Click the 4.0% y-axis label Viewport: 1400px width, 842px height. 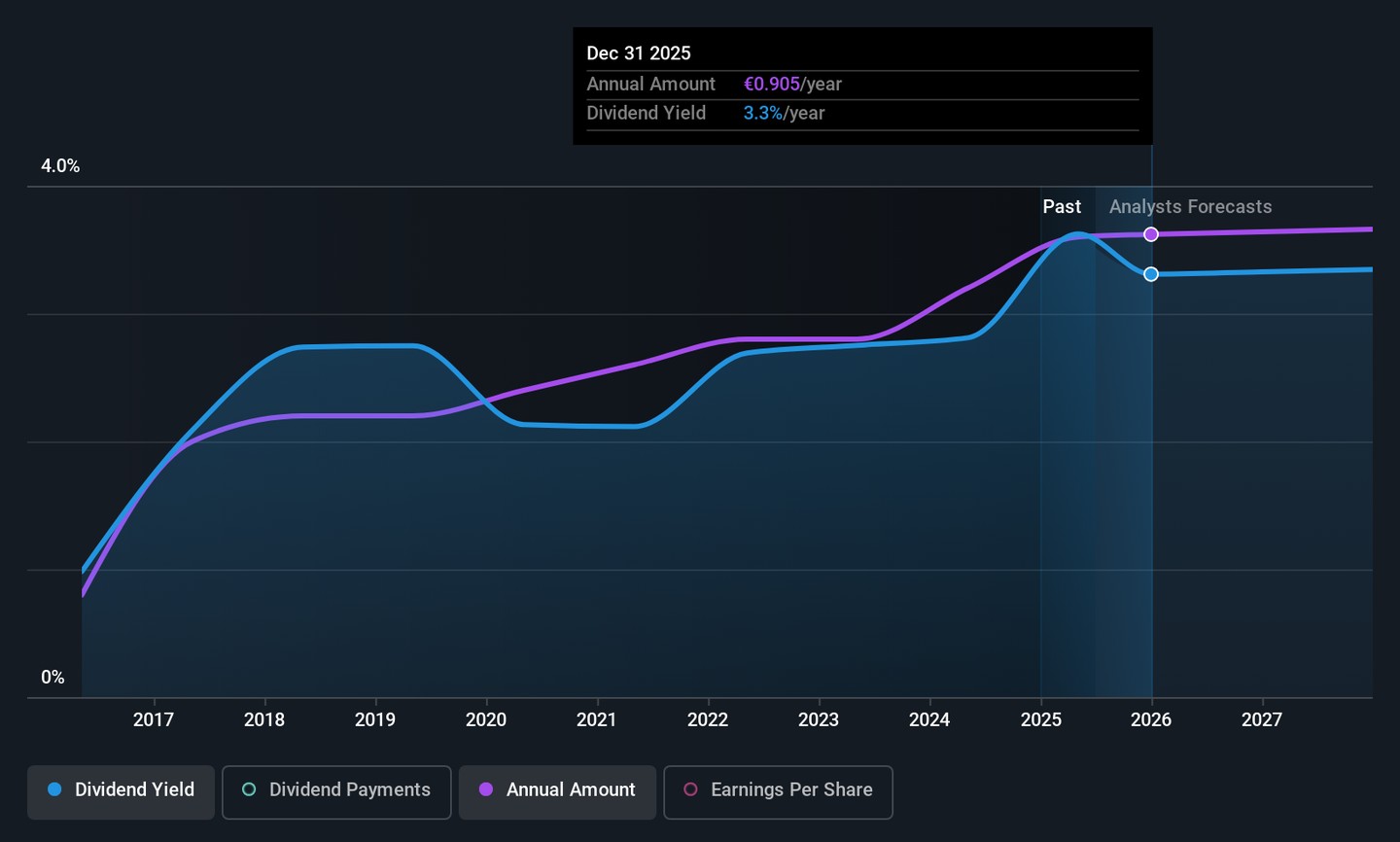[60, 166]
